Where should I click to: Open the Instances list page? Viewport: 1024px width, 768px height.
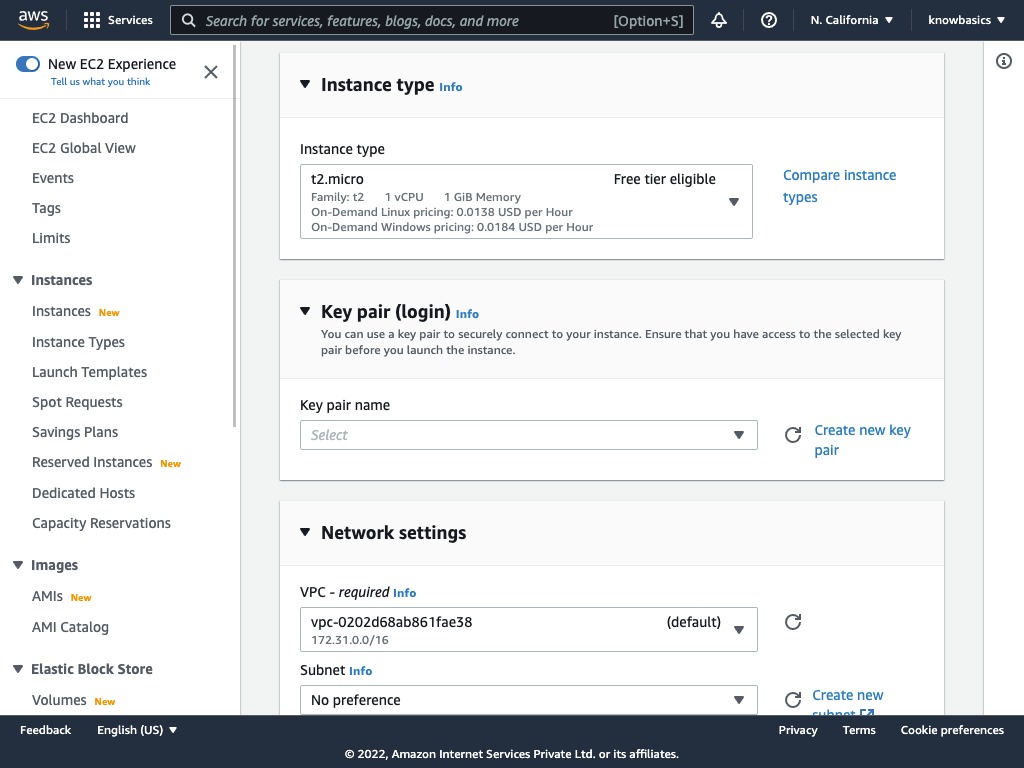pos(61,312)
